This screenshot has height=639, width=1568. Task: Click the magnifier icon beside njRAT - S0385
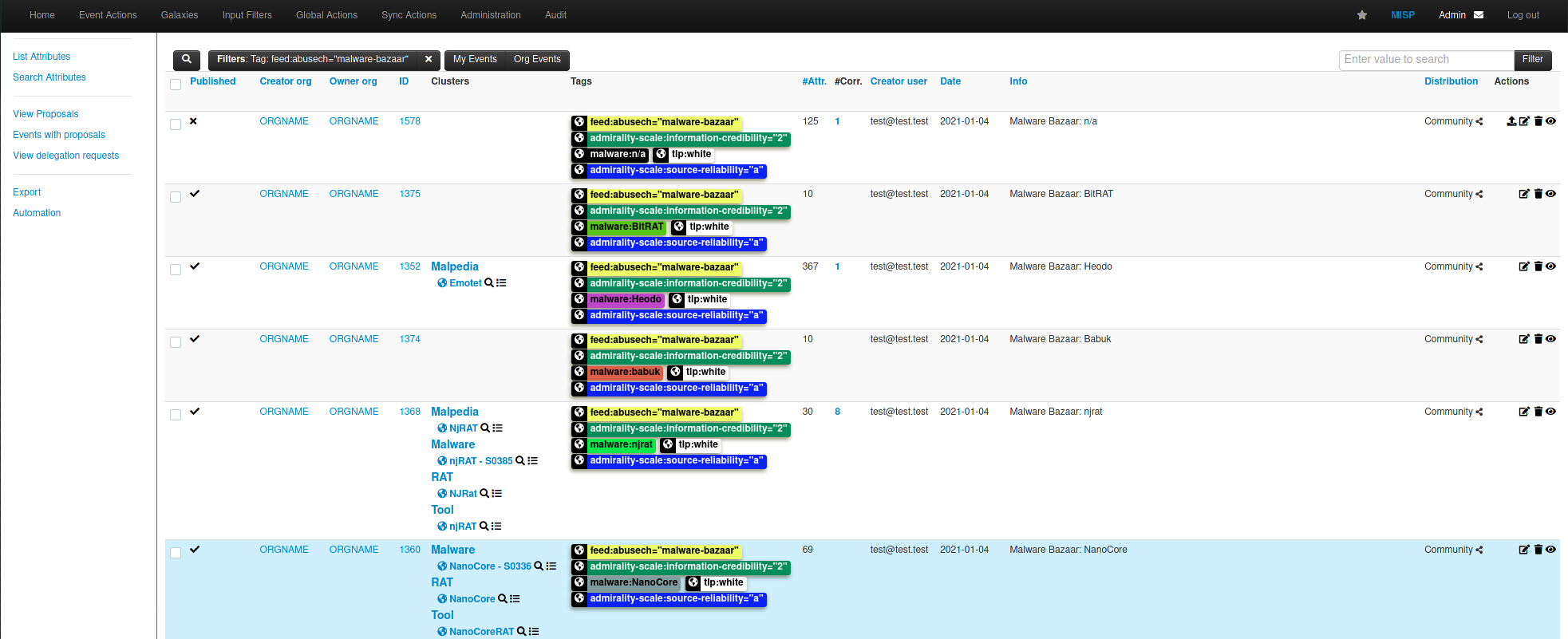click(520, 461)
